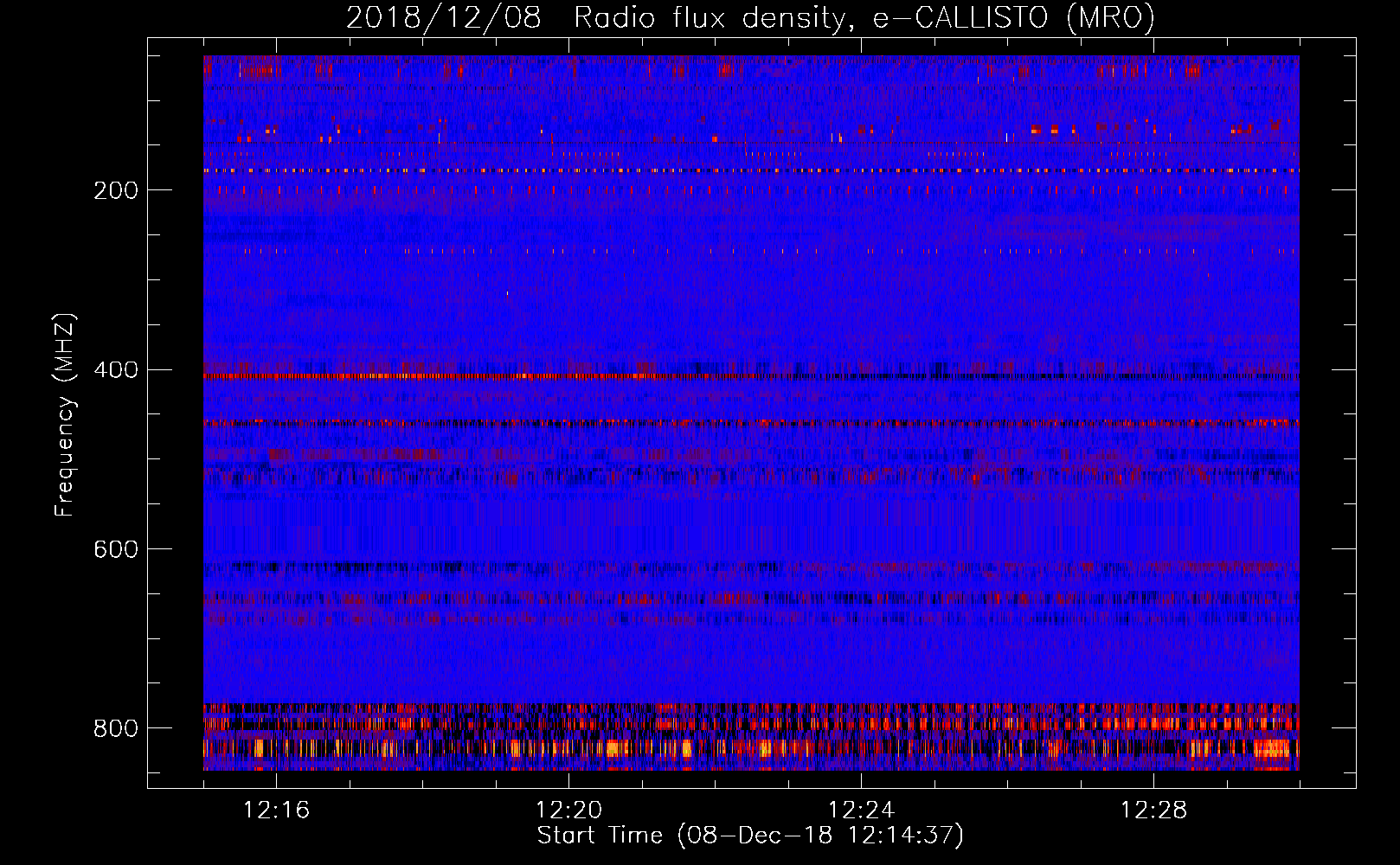This screenshot has width=1400, height=865.
Task: Click the "12:24" time tick label
Action: [861, 811]
